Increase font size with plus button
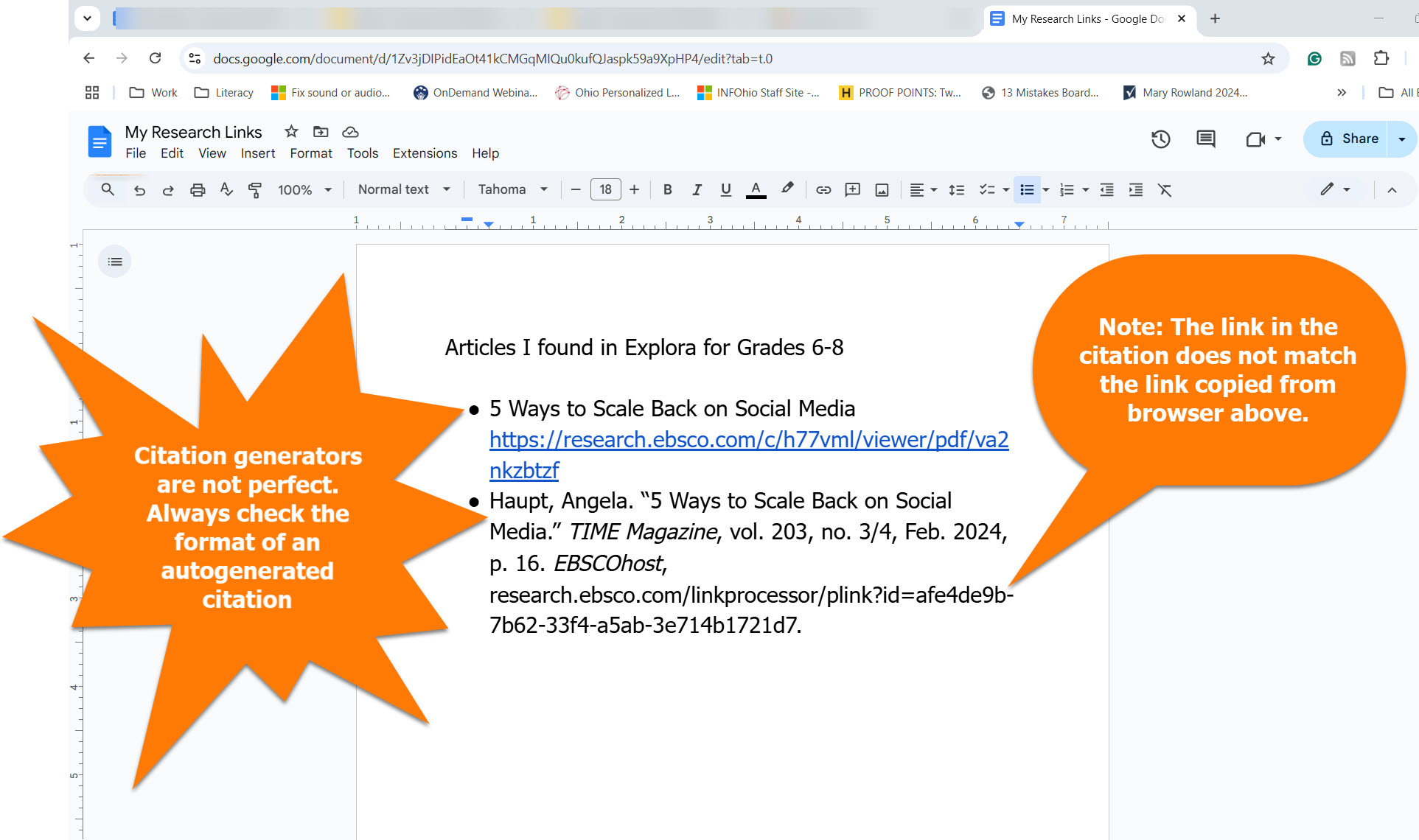The width and height of the screenshot is (1419, 840). pyautogui.click(x=634, y=189)
